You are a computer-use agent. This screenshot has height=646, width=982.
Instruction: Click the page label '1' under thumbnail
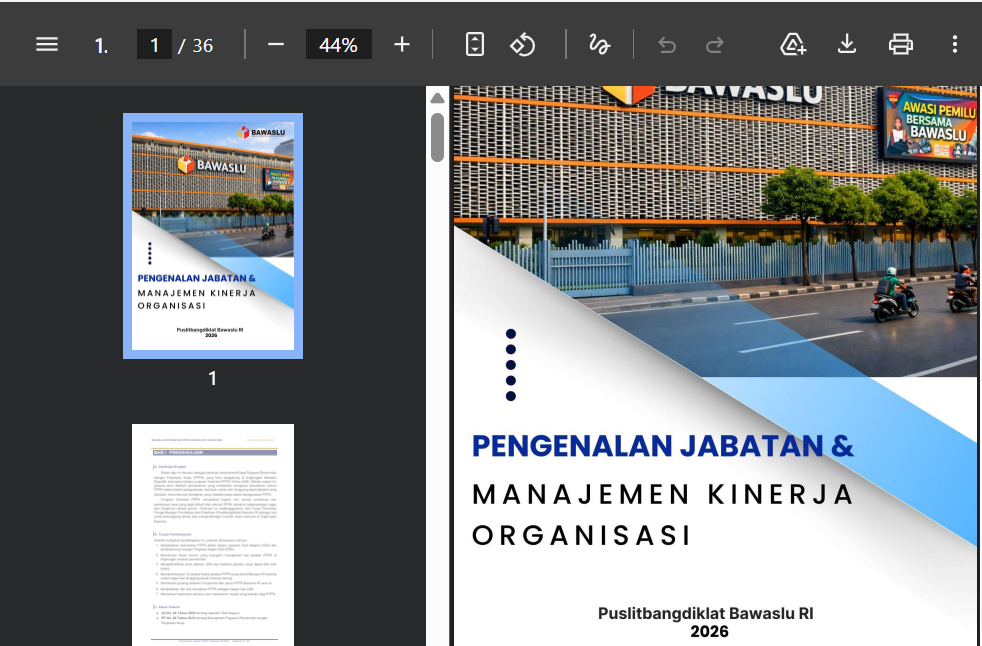click(213, 378)
